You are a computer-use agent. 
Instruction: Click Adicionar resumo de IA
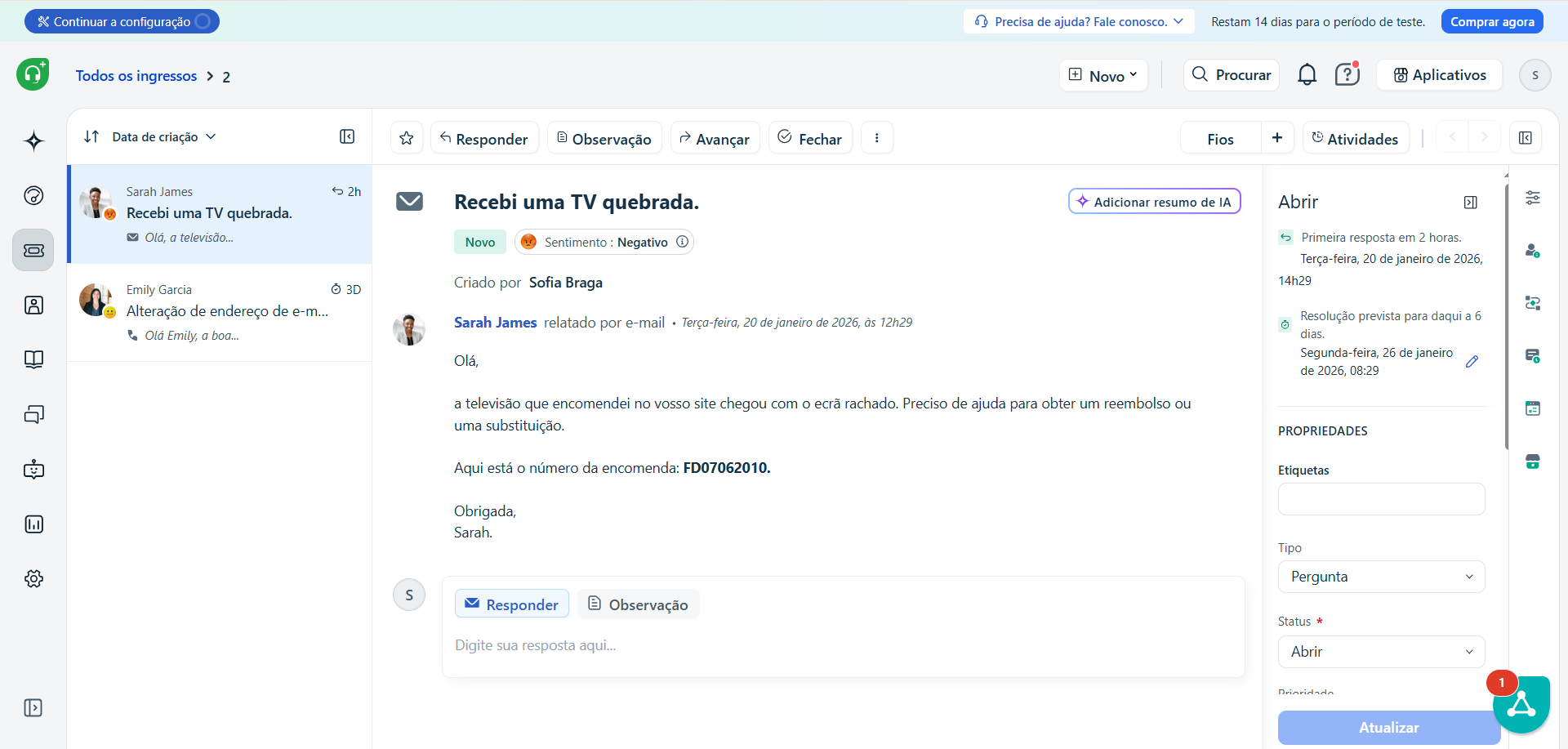pyautogui.click(x=1153, y=201)
